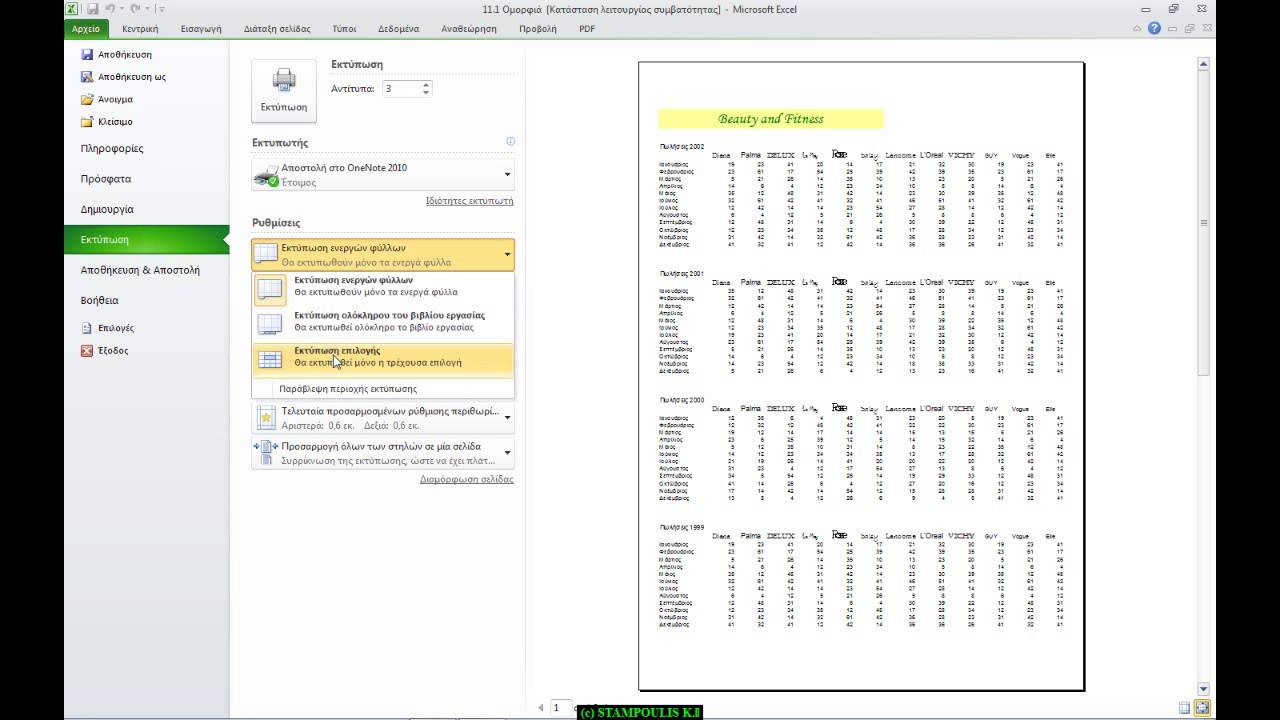Click the blue Help question mark icon
Viewport: 1280px width, 720px height.
click(1155, 28)
